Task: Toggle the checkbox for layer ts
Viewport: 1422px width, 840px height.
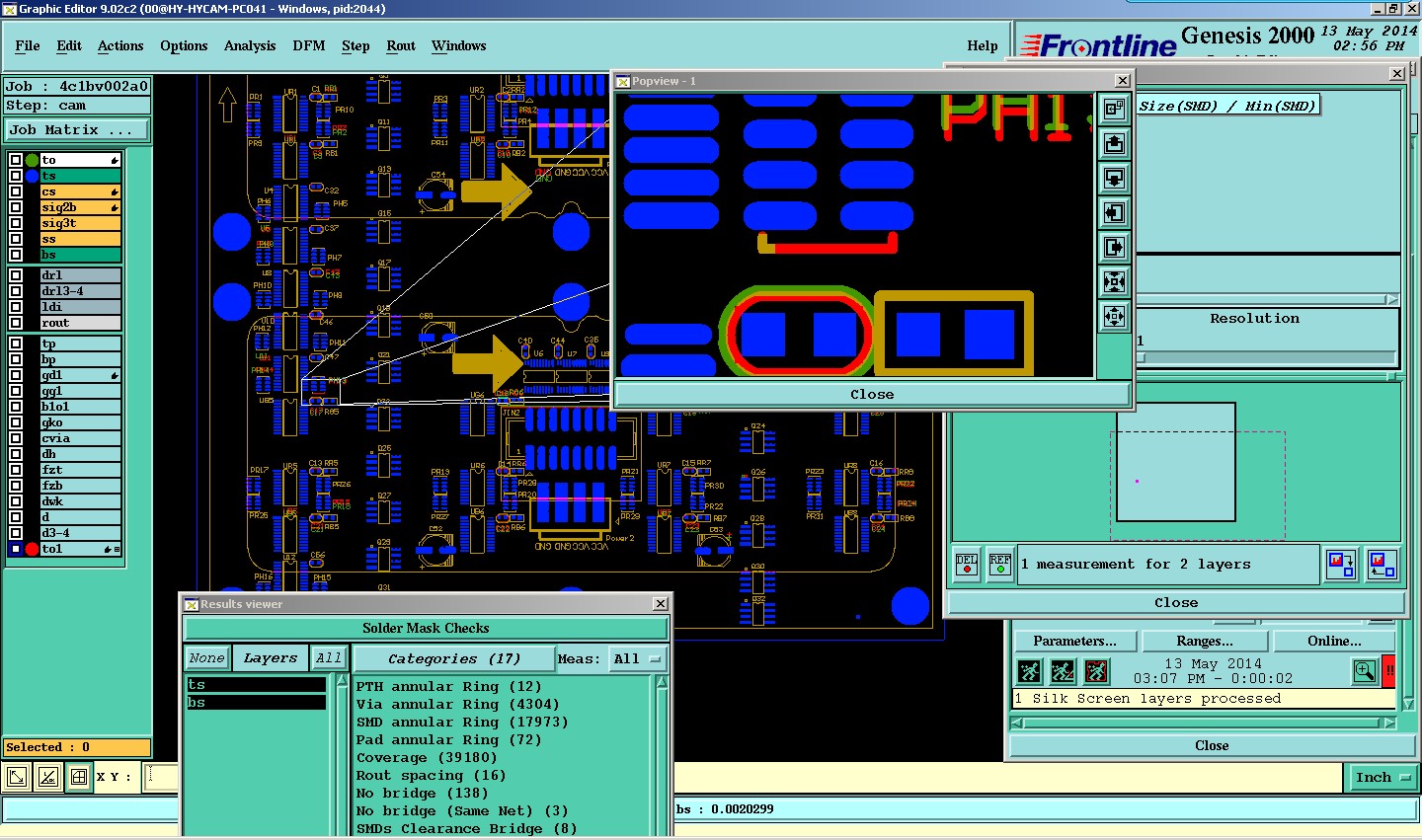Action: click(x=16, y=176)
